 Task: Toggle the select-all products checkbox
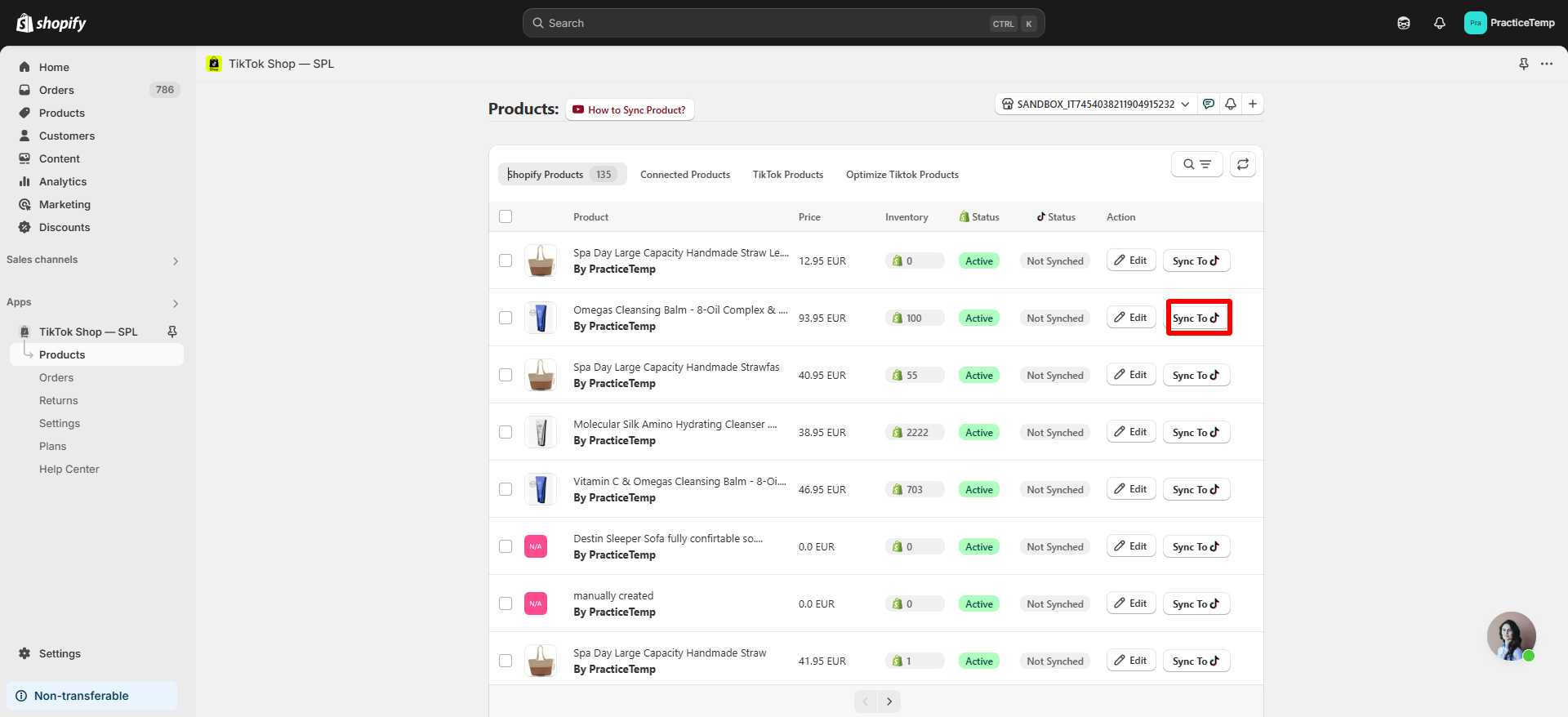[x=506, y=216]
